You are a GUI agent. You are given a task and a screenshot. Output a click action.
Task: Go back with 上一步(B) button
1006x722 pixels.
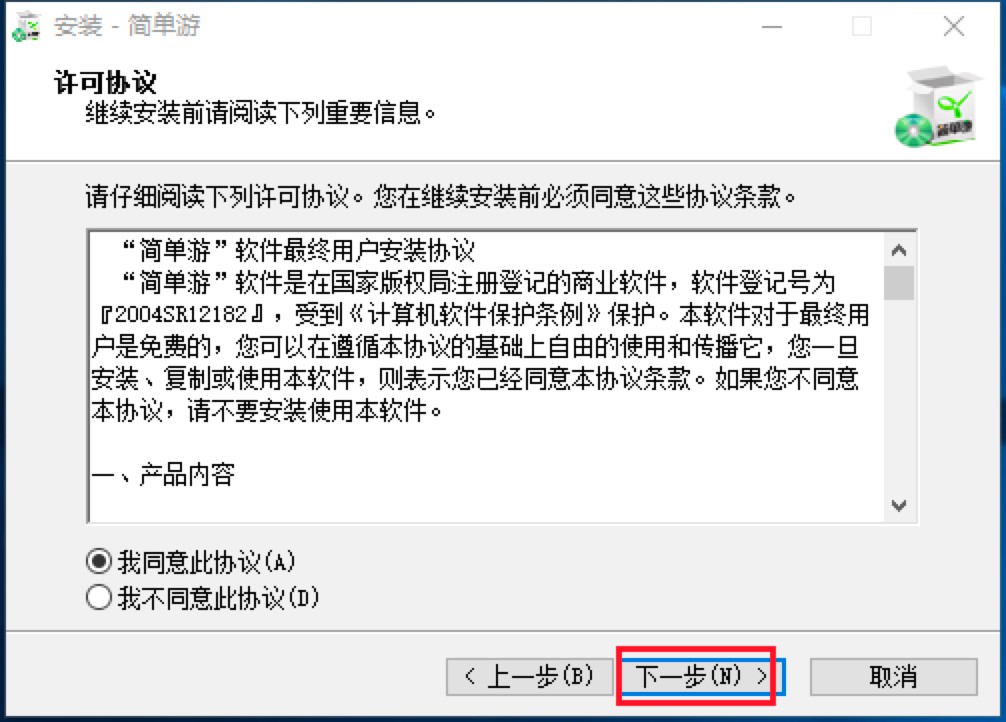pos(530,676)
